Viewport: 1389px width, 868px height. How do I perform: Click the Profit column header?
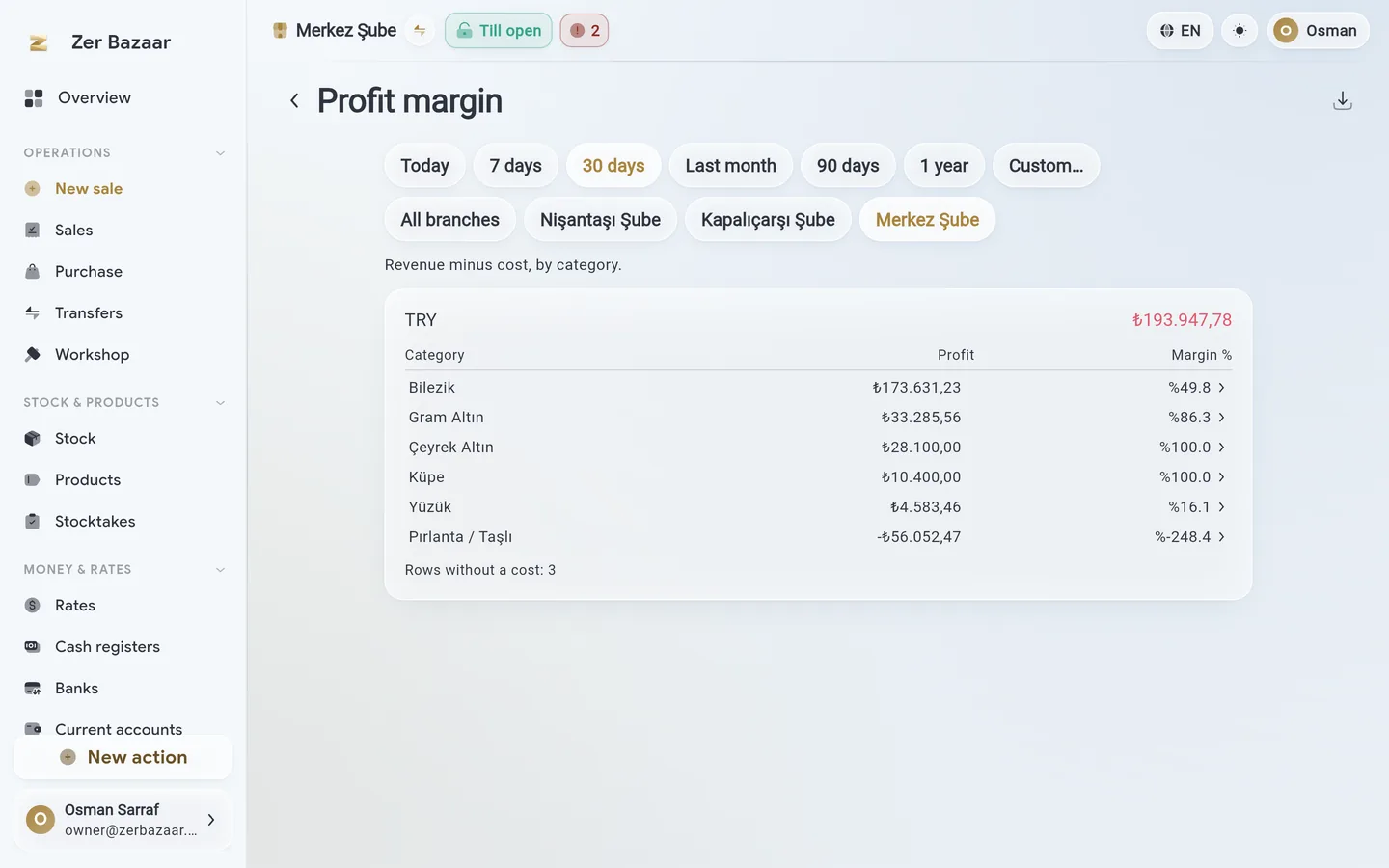coord(956,355)
